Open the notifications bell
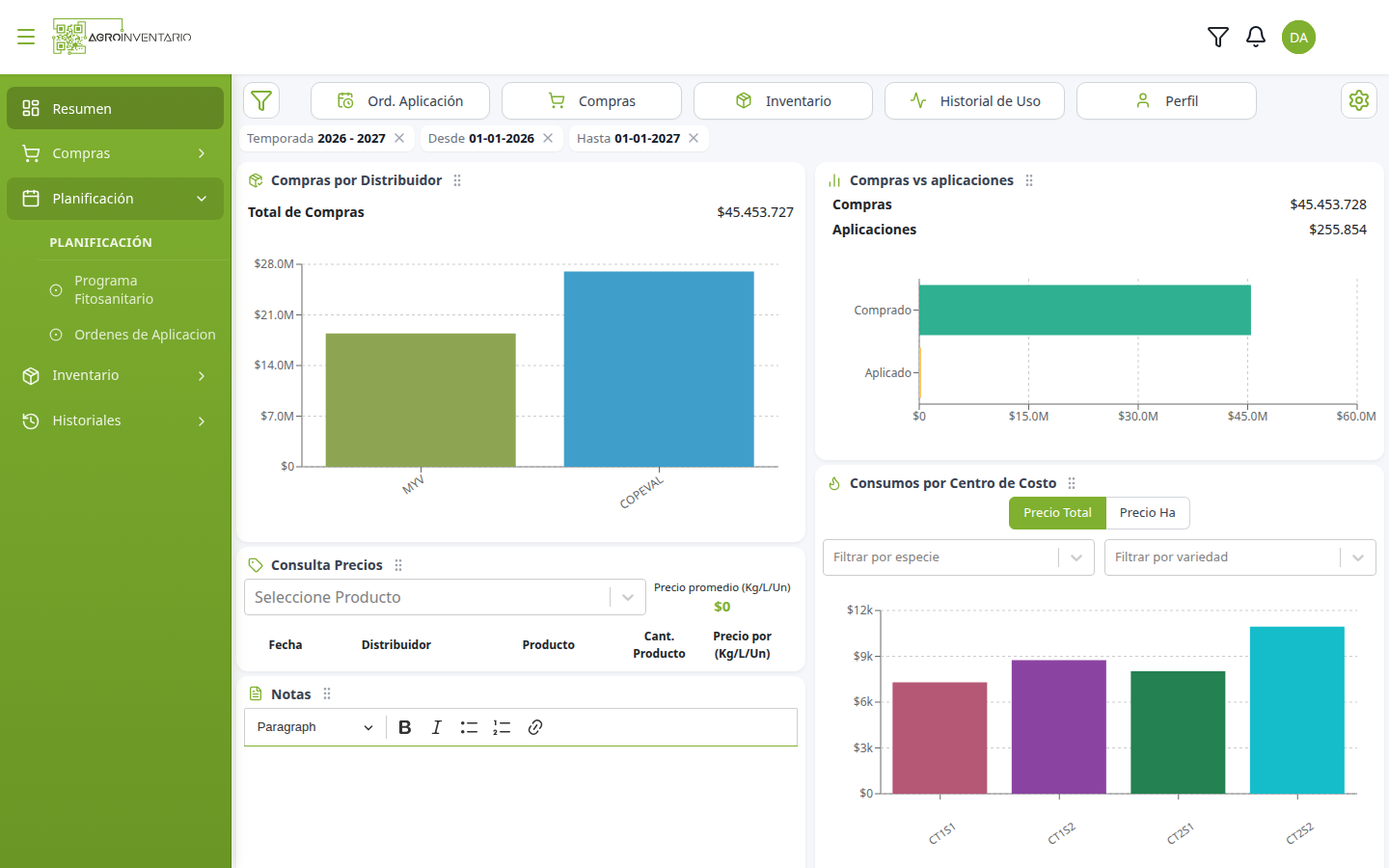1389x868 pixels. point(1256,37)
